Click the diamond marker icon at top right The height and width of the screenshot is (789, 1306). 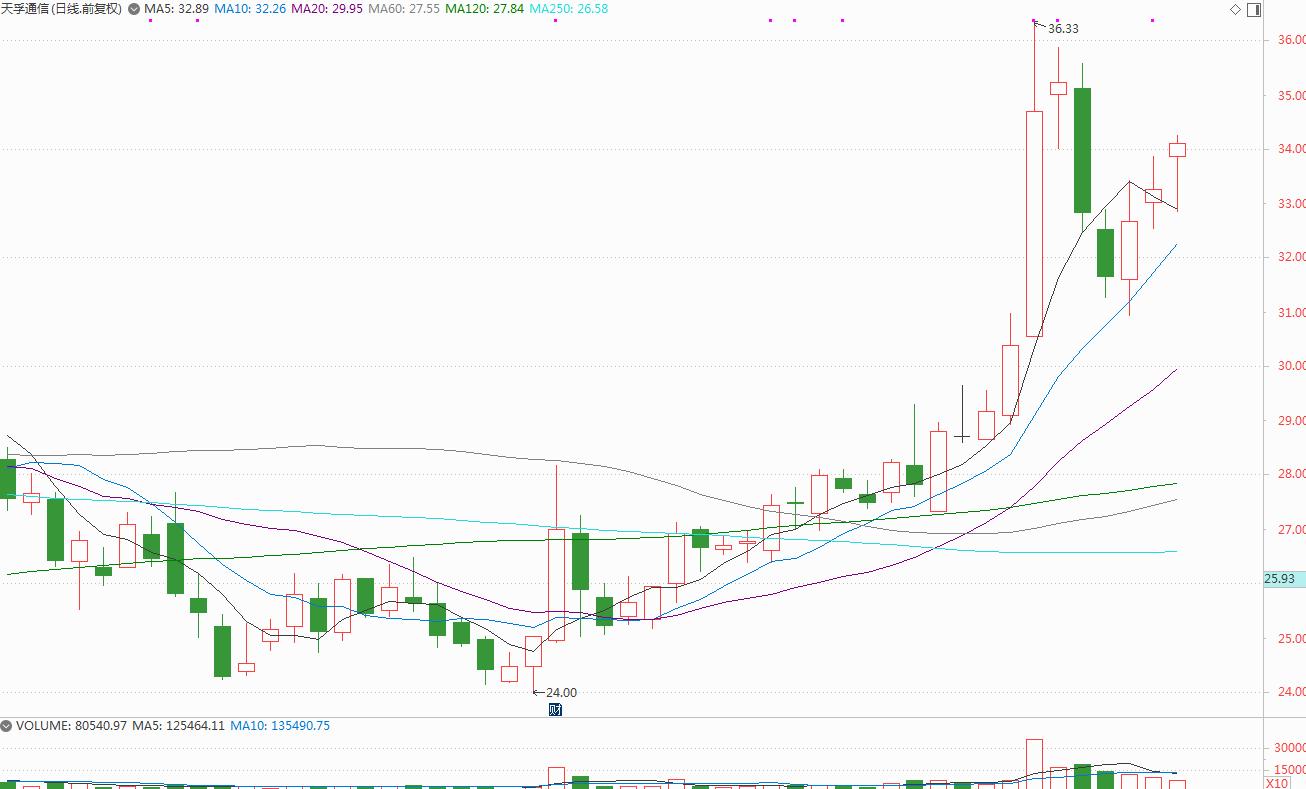click(1236, 9)
